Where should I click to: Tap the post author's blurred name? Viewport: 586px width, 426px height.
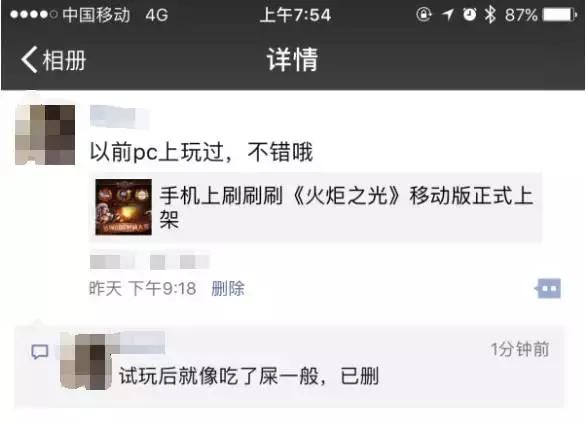click(119, 116)
